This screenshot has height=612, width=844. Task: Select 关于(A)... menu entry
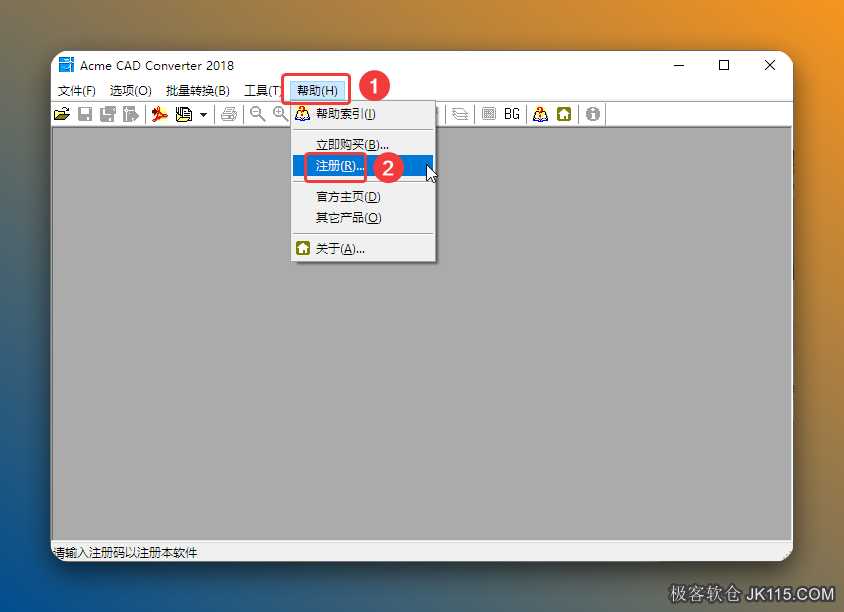363,249
